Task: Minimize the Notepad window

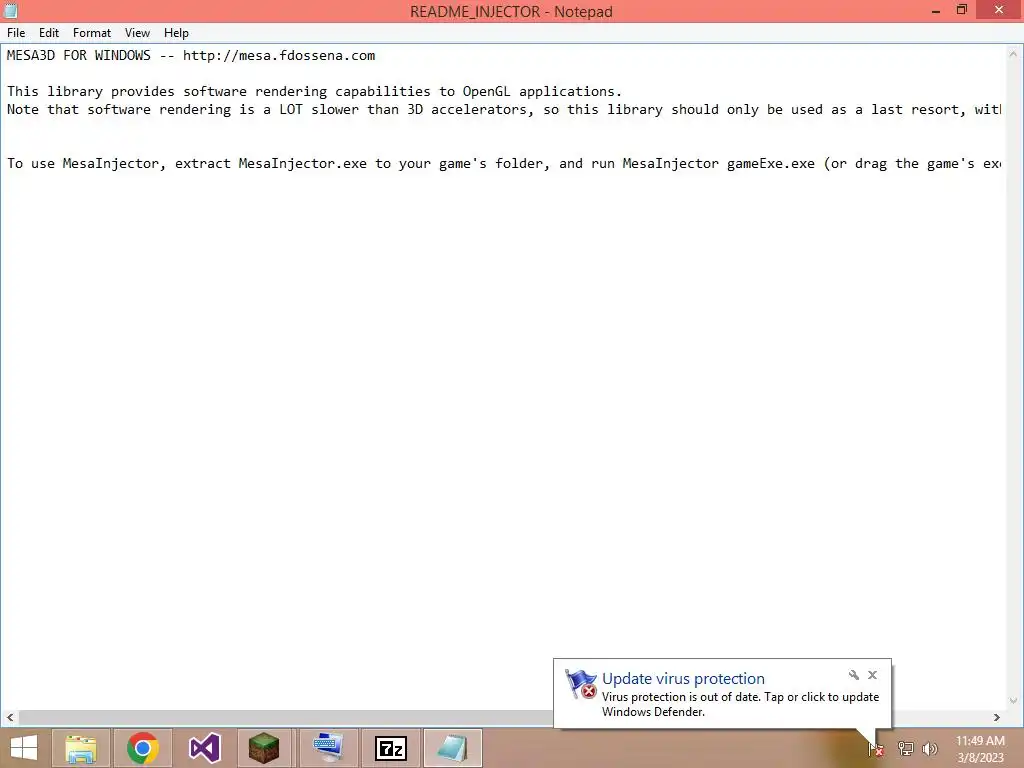Action: 936,10
